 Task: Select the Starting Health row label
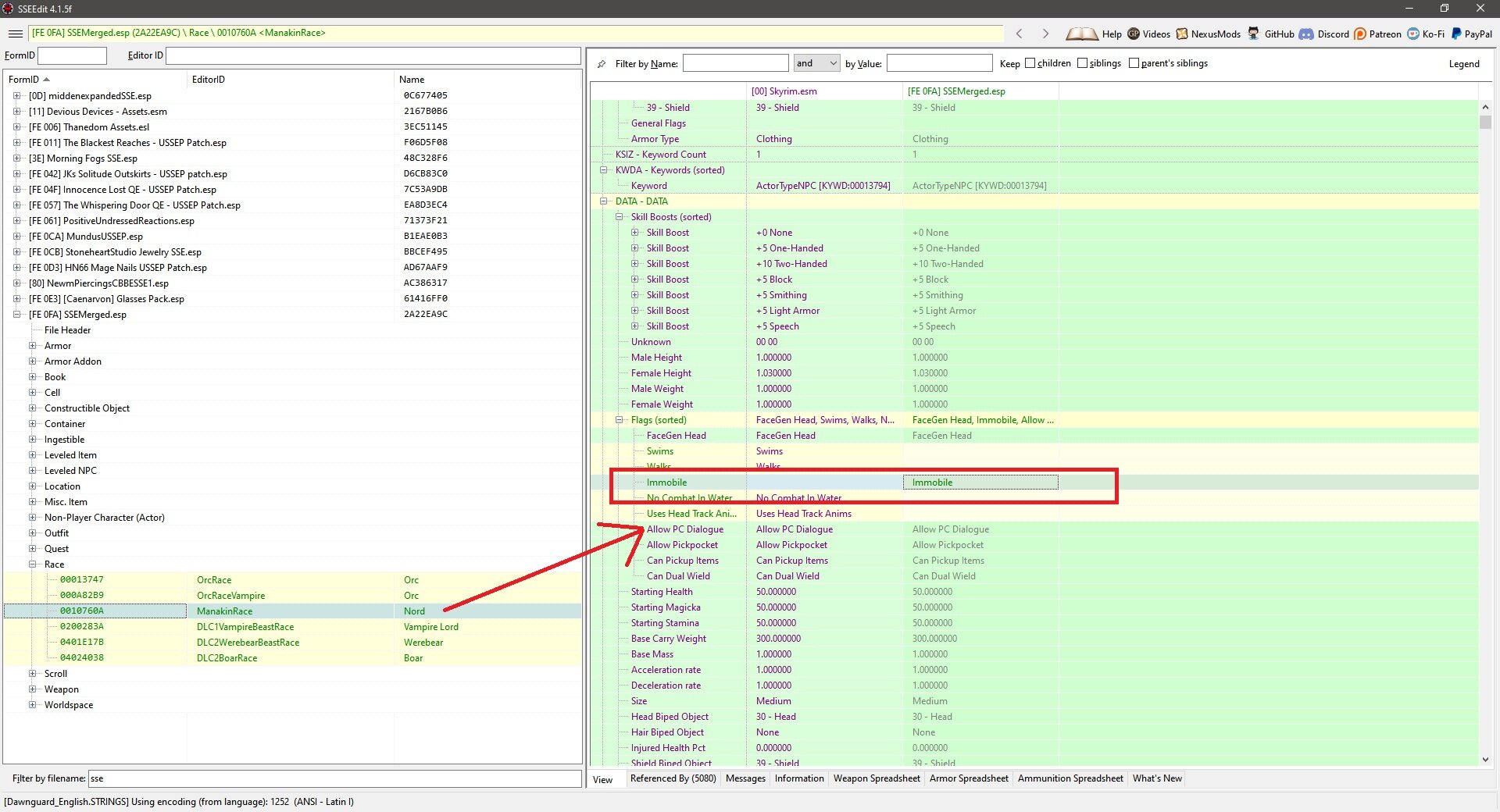click(x=661, y=592)
